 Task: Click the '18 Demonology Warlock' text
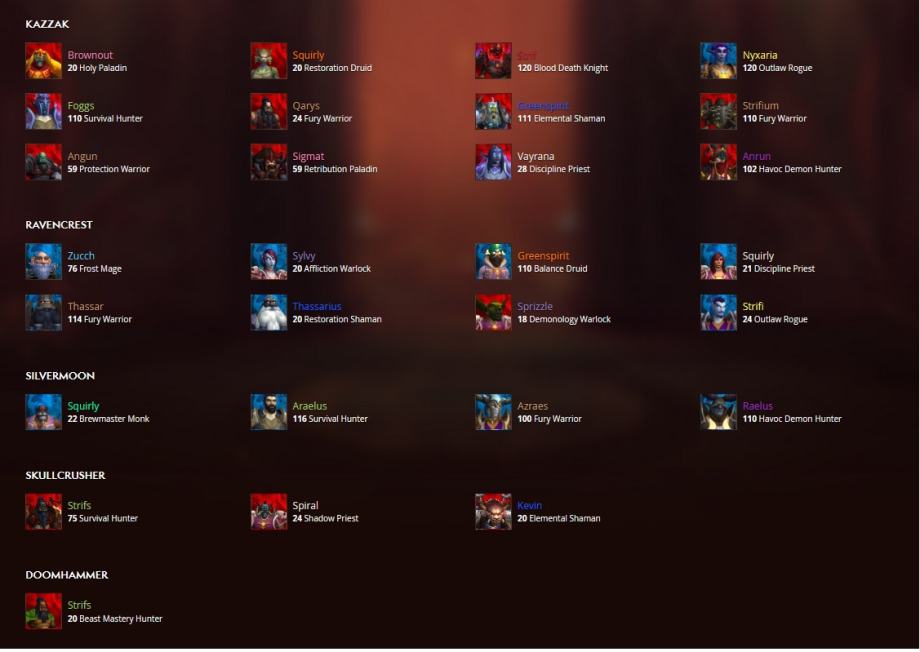564,319
